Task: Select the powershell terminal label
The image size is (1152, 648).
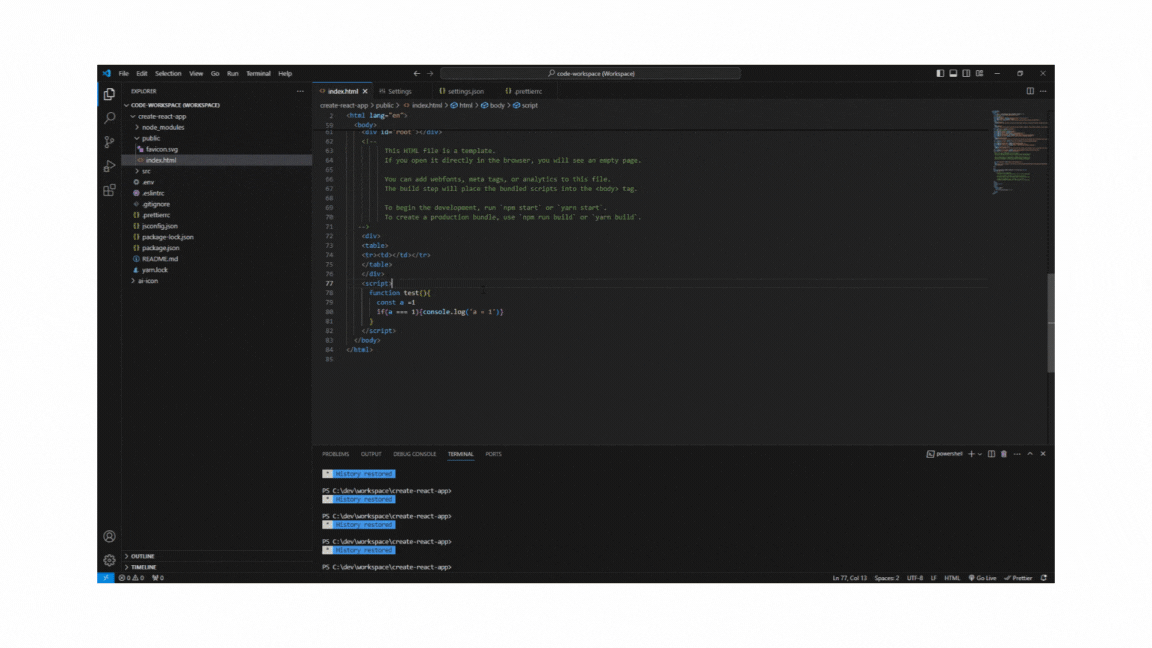Action: (x=944, y=454)
